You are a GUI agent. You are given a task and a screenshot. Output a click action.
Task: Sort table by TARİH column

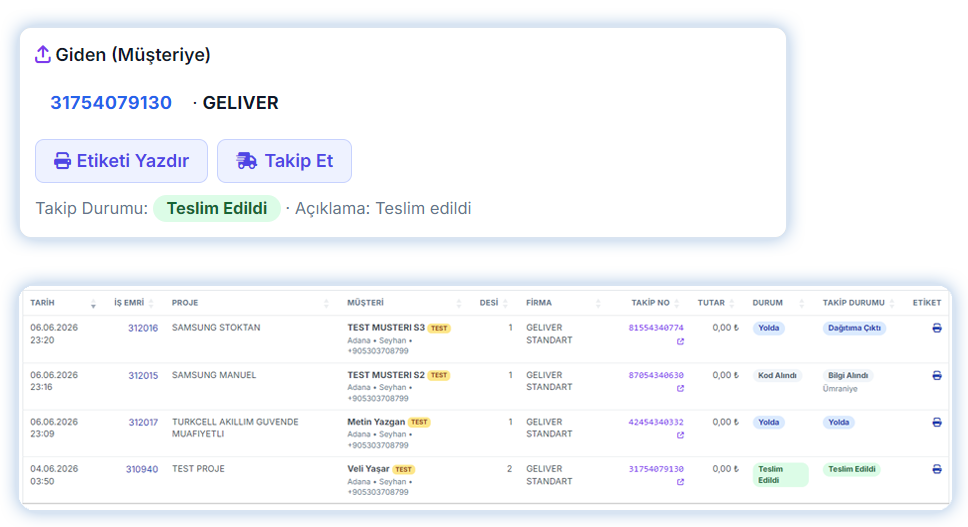click(93, 303)
